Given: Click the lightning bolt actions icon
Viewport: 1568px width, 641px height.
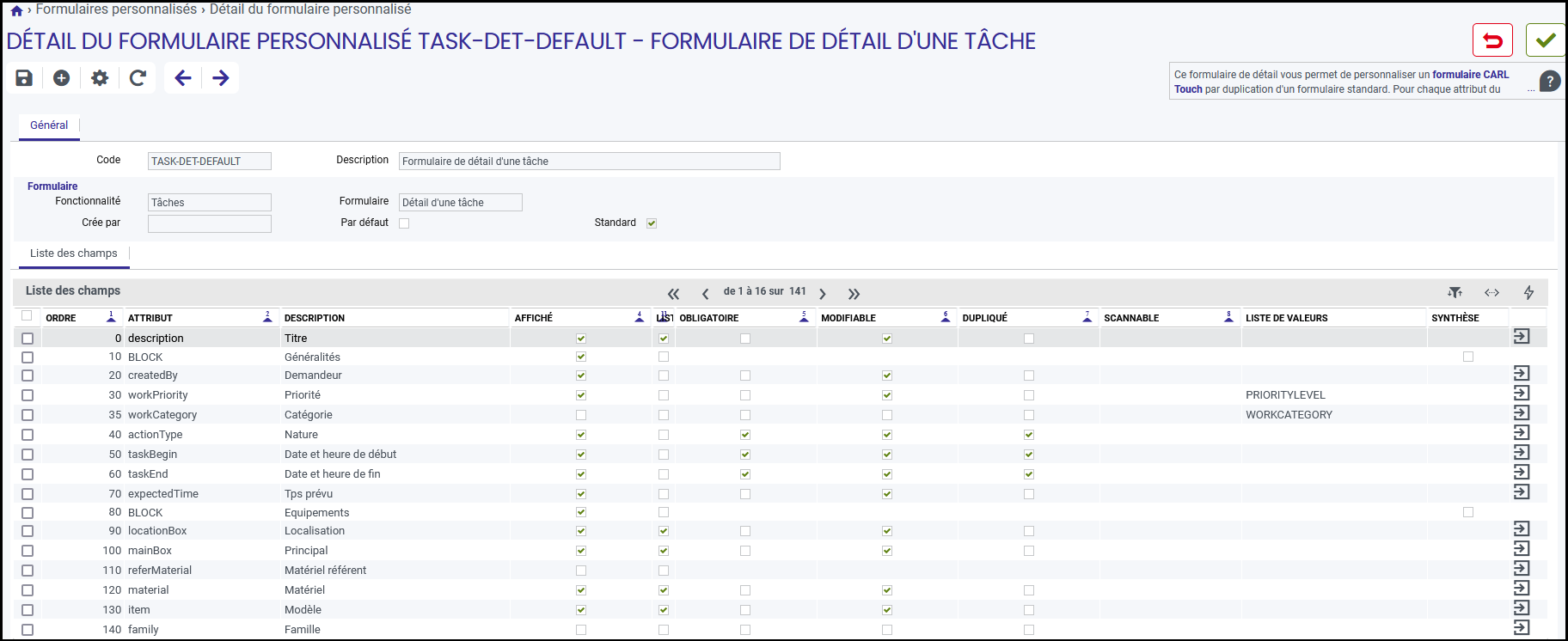Looking at the screenshot, I should pos(1528,292).
